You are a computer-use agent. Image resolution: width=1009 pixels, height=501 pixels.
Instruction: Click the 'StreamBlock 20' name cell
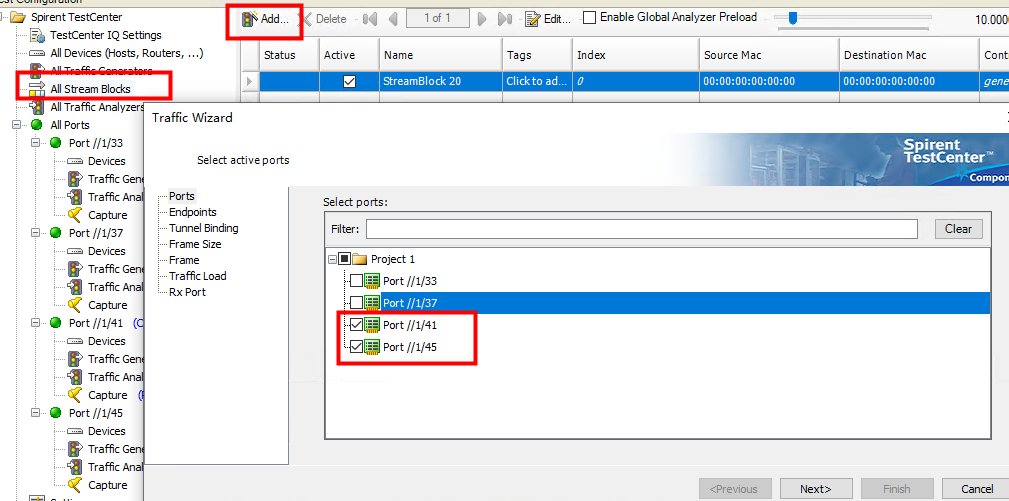click(440, 82)
